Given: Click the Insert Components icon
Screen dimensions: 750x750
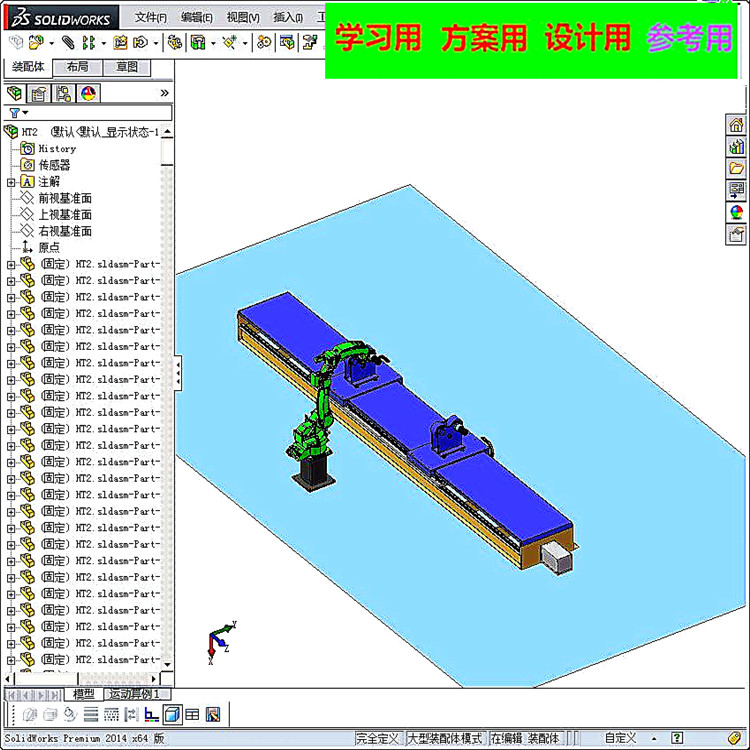Looking at the screenshot, I should pyautogui.click(x=36, y=43).
